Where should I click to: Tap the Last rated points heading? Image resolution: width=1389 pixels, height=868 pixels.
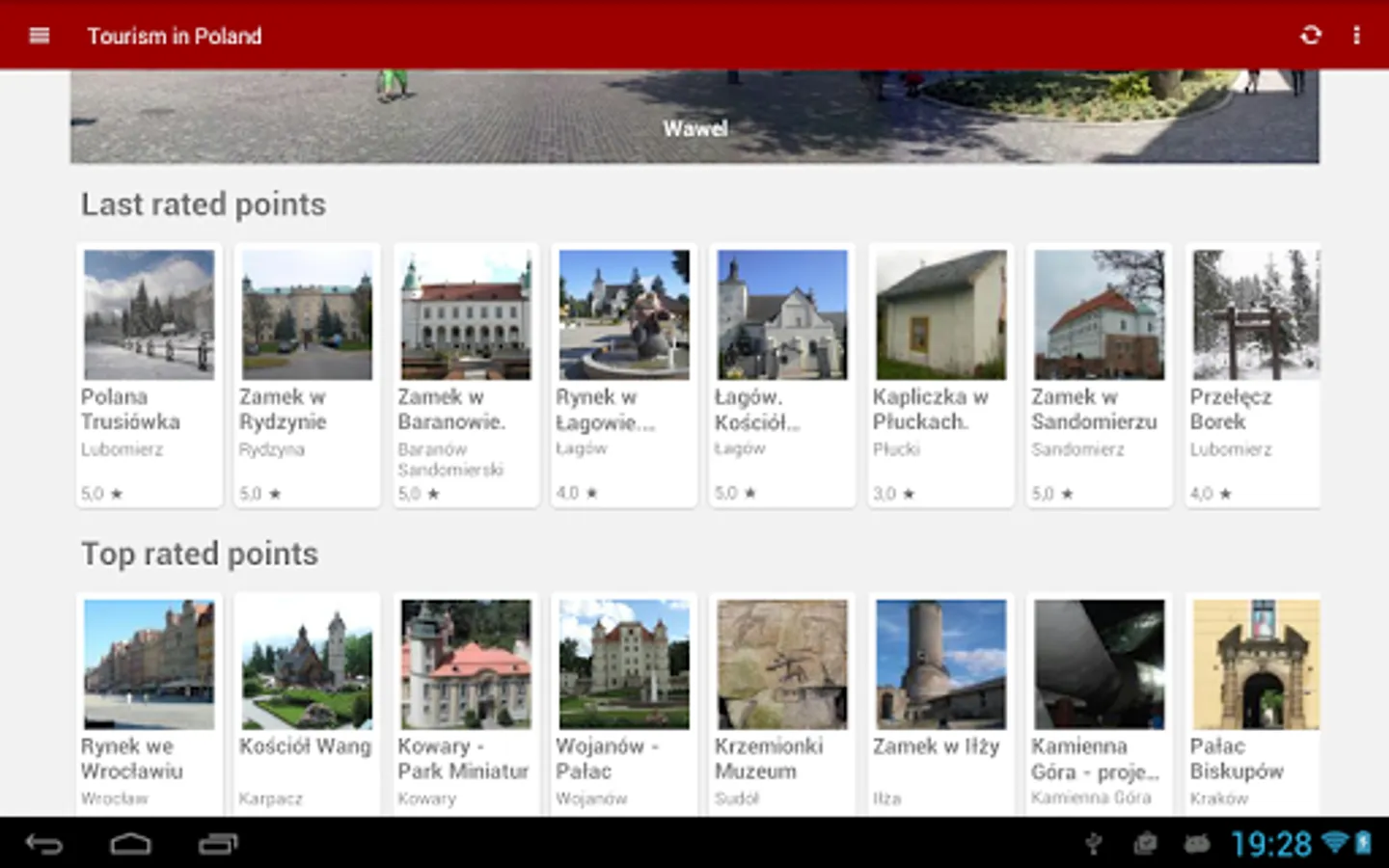click(x=204, y=204)
